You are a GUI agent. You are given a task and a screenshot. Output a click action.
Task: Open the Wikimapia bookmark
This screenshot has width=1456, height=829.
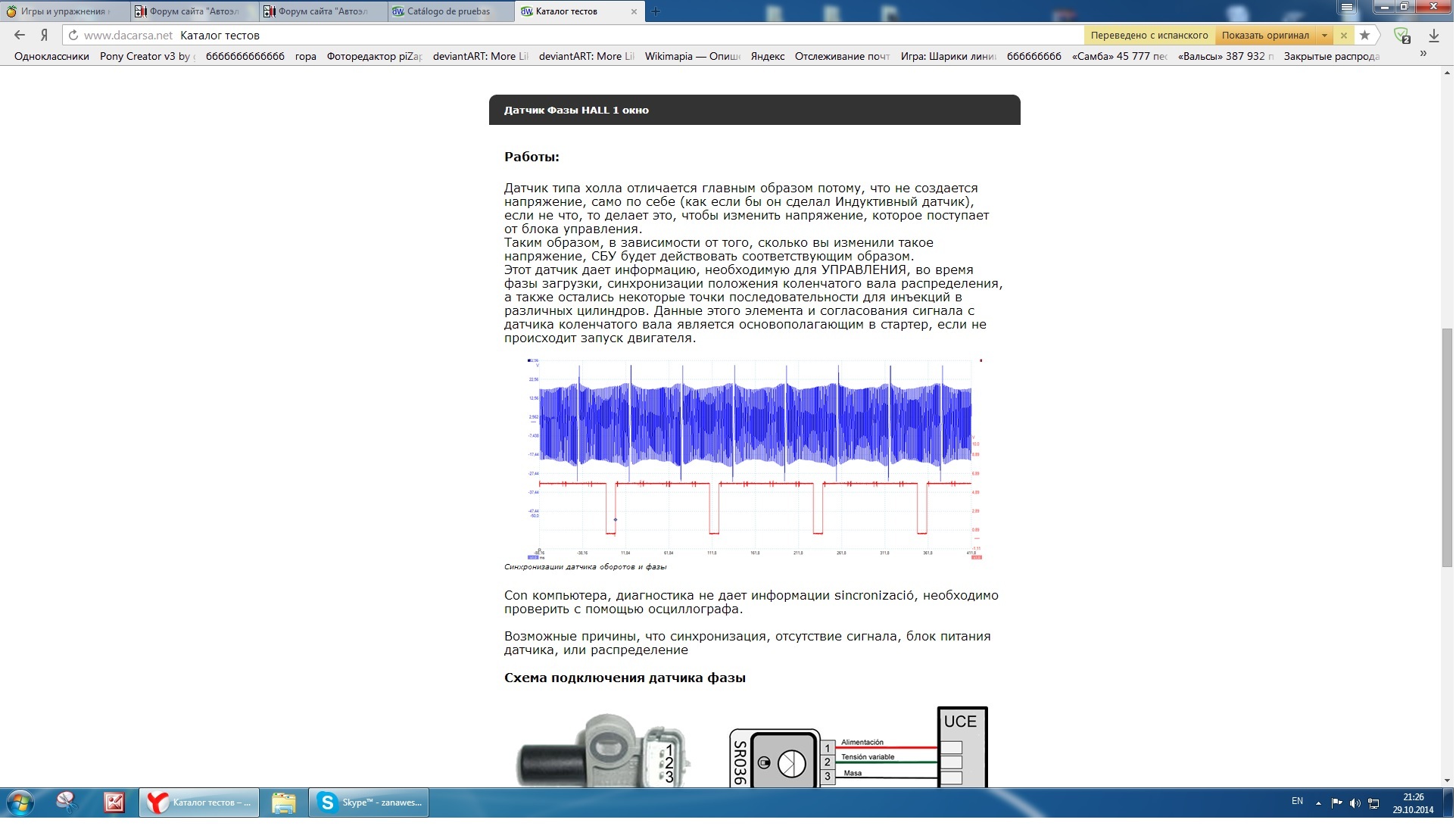(692, 56)
